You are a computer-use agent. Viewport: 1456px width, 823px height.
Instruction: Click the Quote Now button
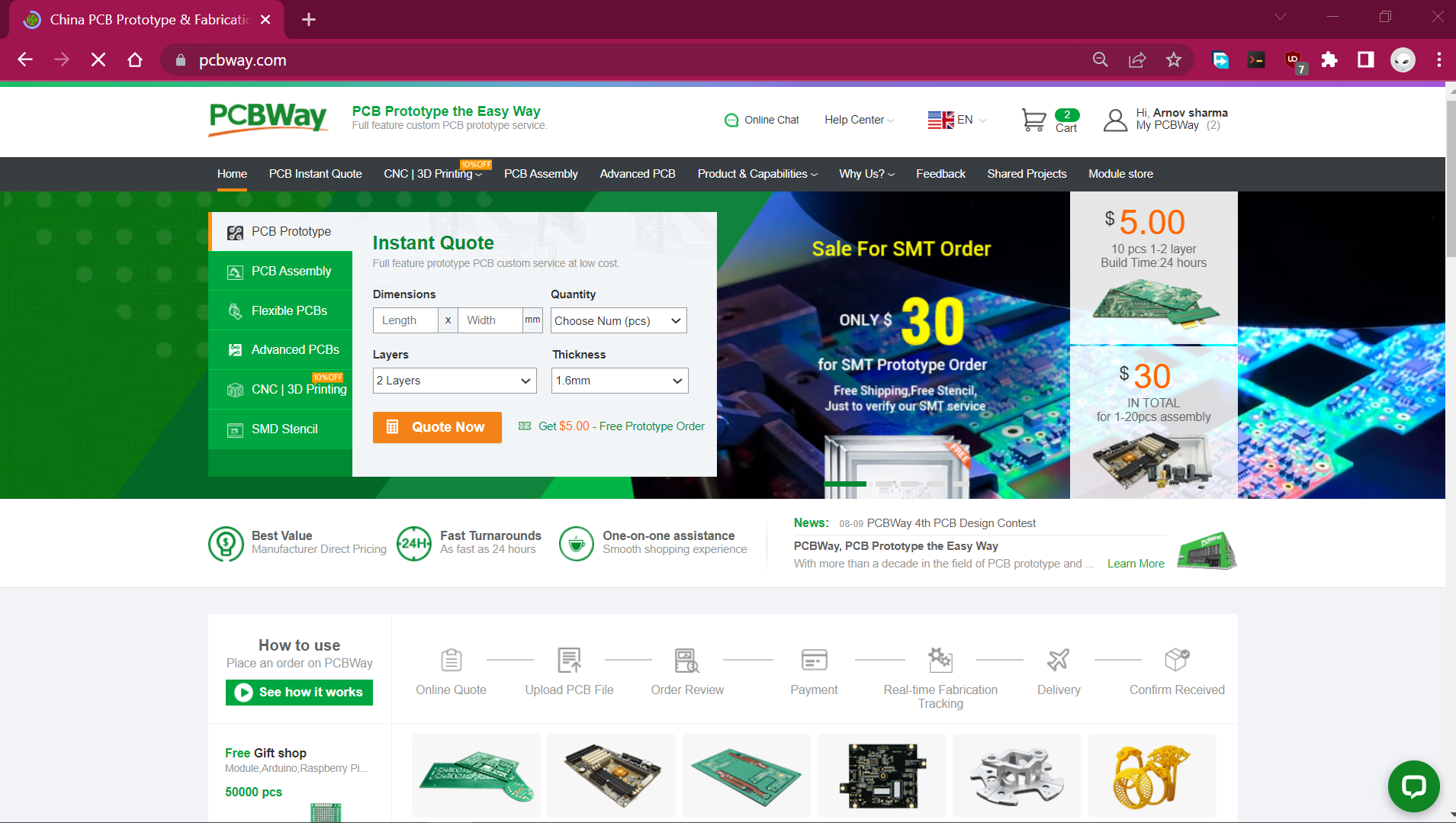click(437, 427)
